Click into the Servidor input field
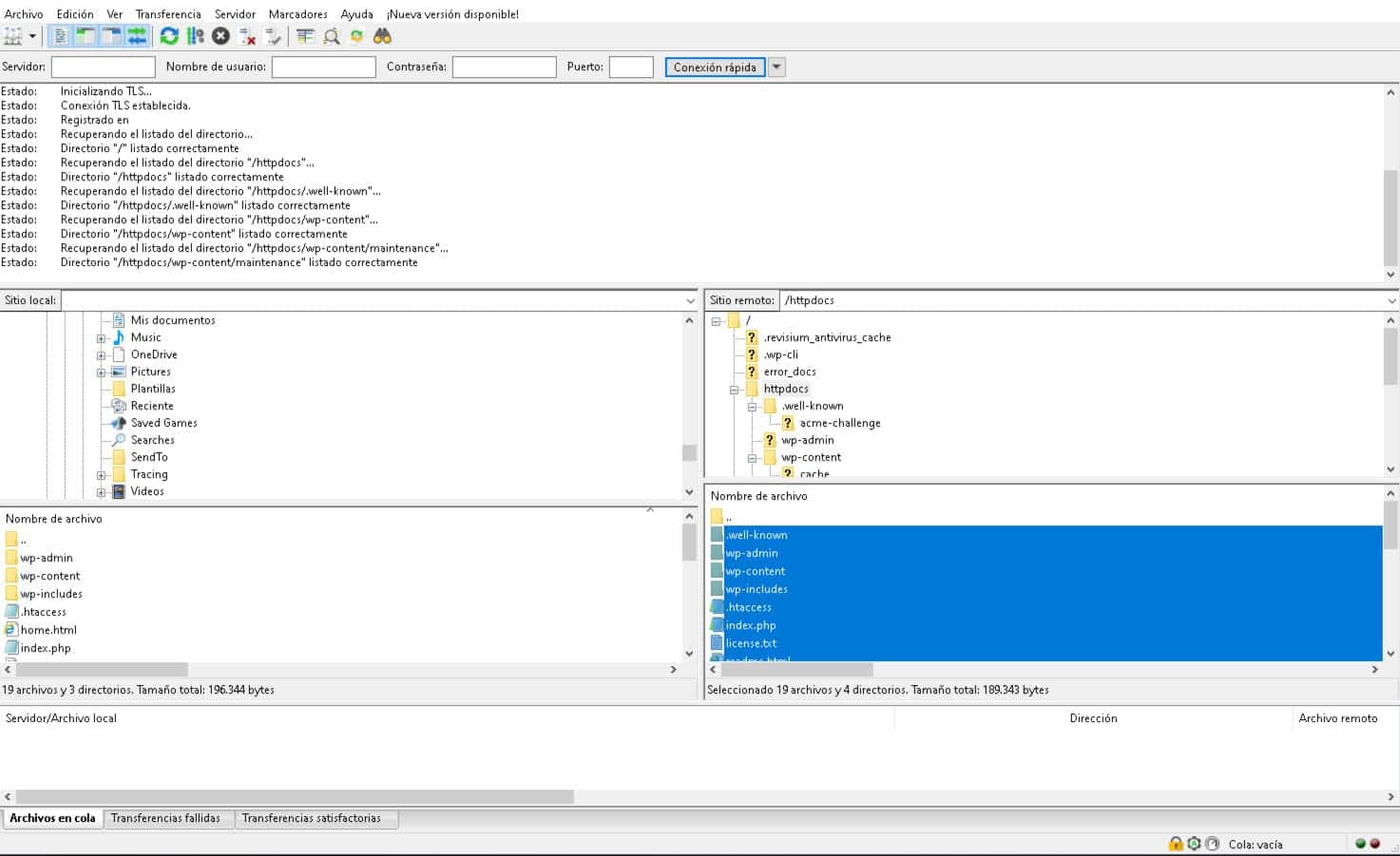Image resolution: width=1400 pixels, height=856 pixels. 103,67
